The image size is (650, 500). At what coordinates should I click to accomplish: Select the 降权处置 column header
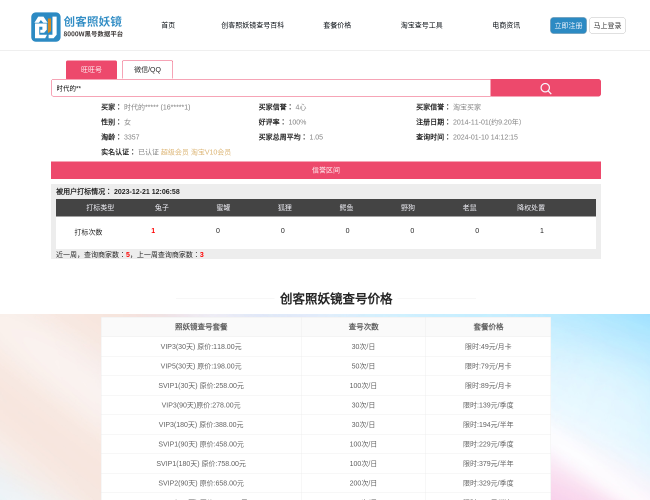point(531,207)
